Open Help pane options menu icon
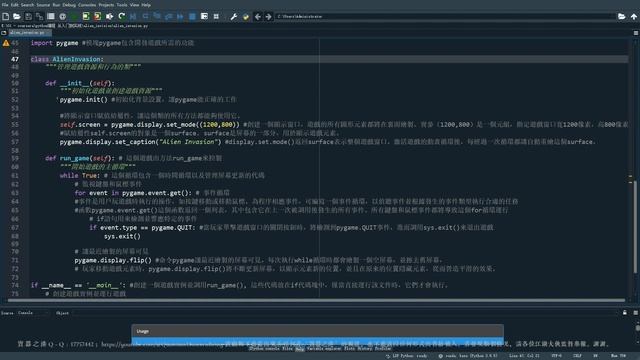Image resolution: width=640 pixels, height=360 pixels. [x=636, y=313]
